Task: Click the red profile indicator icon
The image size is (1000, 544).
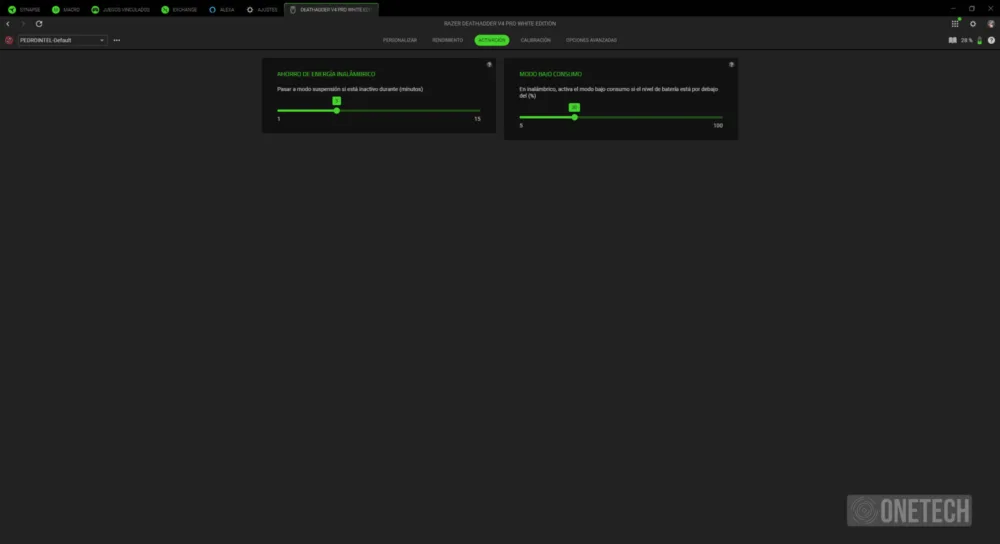Action: [9, 40]
